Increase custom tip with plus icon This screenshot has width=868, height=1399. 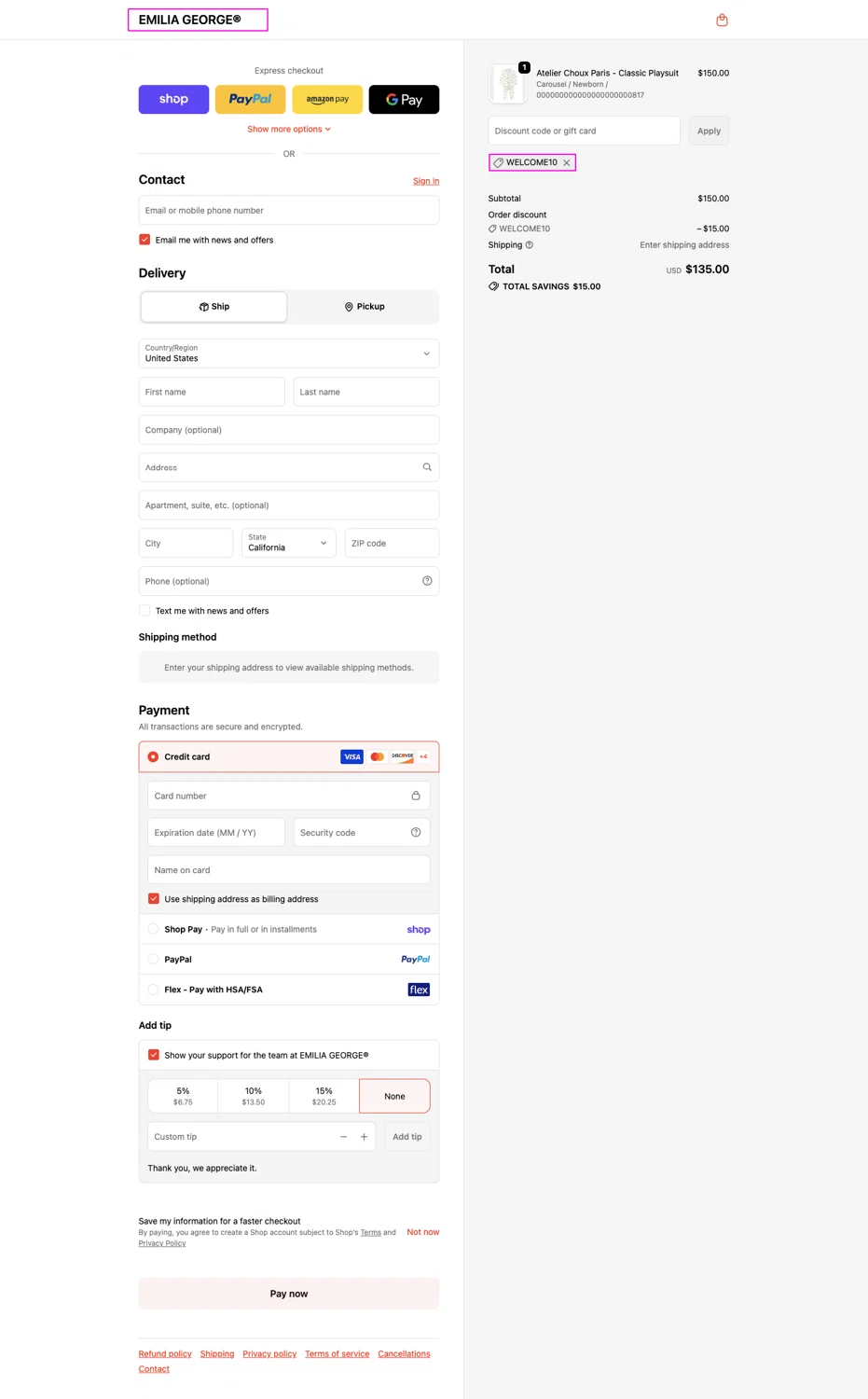pyautogui.click(x=364, y=1137)
